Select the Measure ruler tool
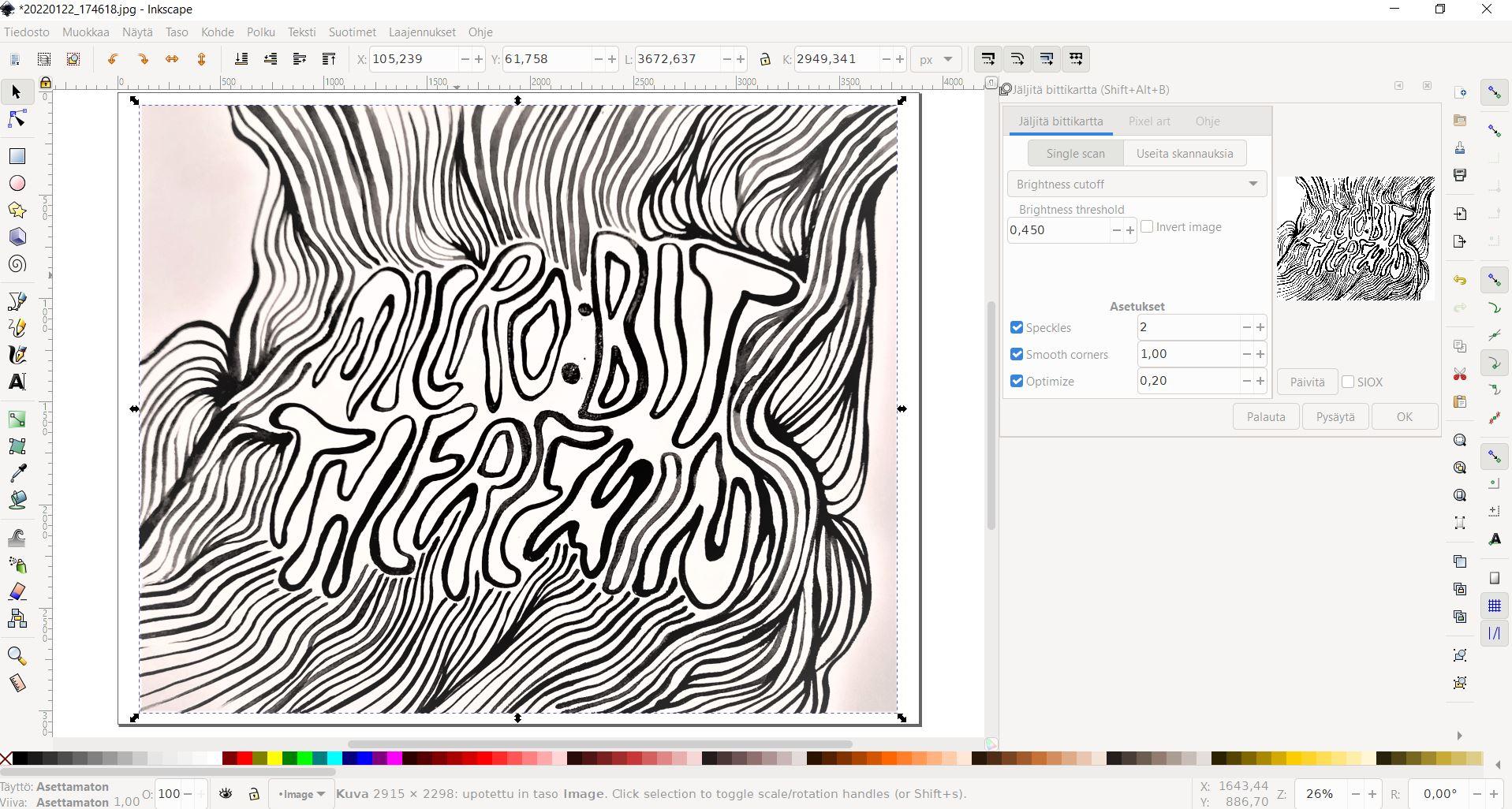The height and width of the screenshot is (809, 1512). point(17,683)
